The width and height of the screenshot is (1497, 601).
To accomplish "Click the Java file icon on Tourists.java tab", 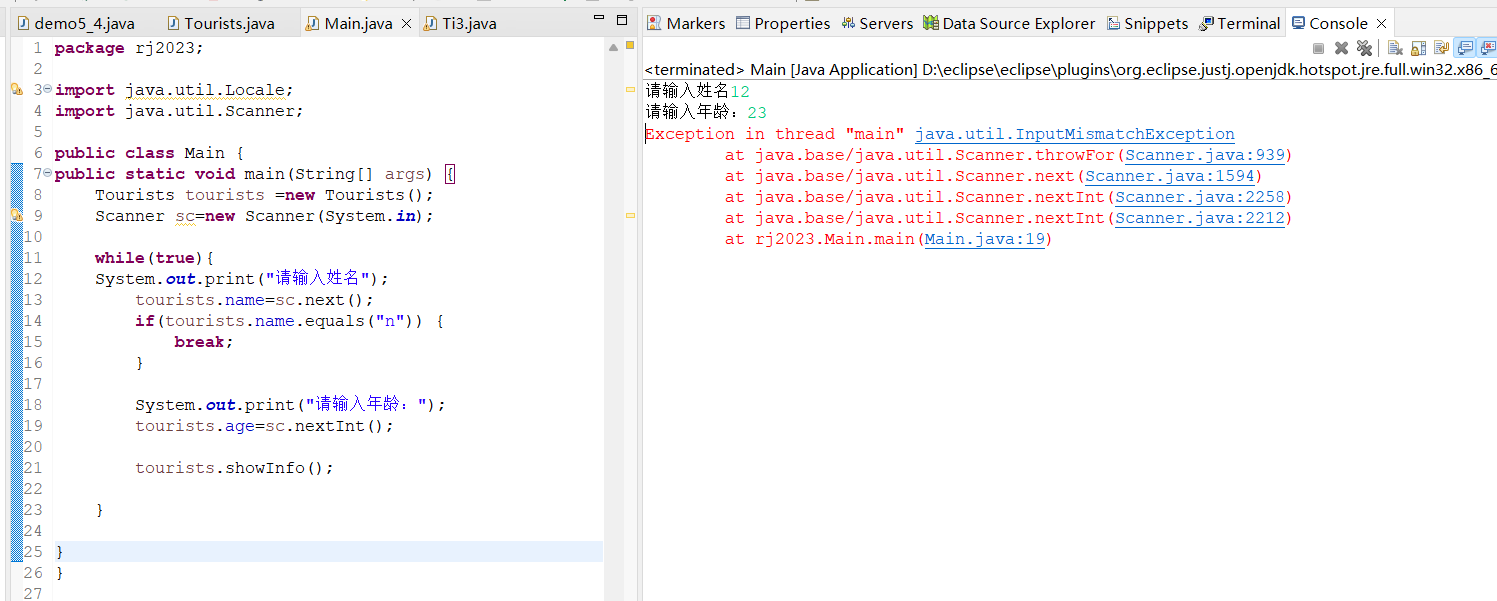I will point(174,23).
